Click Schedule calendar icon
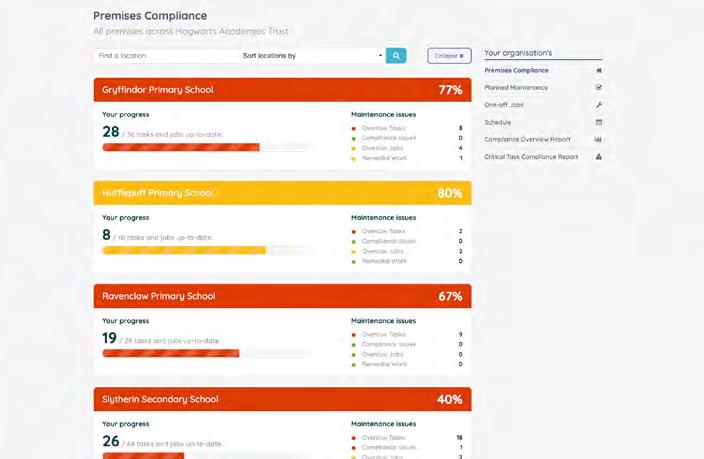704x459 pixels. click(598, 122)
